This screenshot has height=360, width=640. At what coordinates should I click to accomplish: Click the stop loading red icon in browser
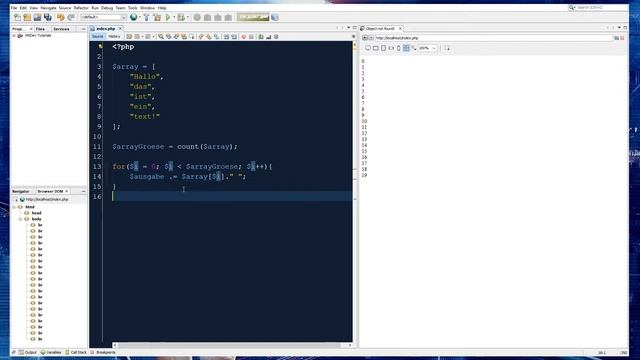pos(622,38)
